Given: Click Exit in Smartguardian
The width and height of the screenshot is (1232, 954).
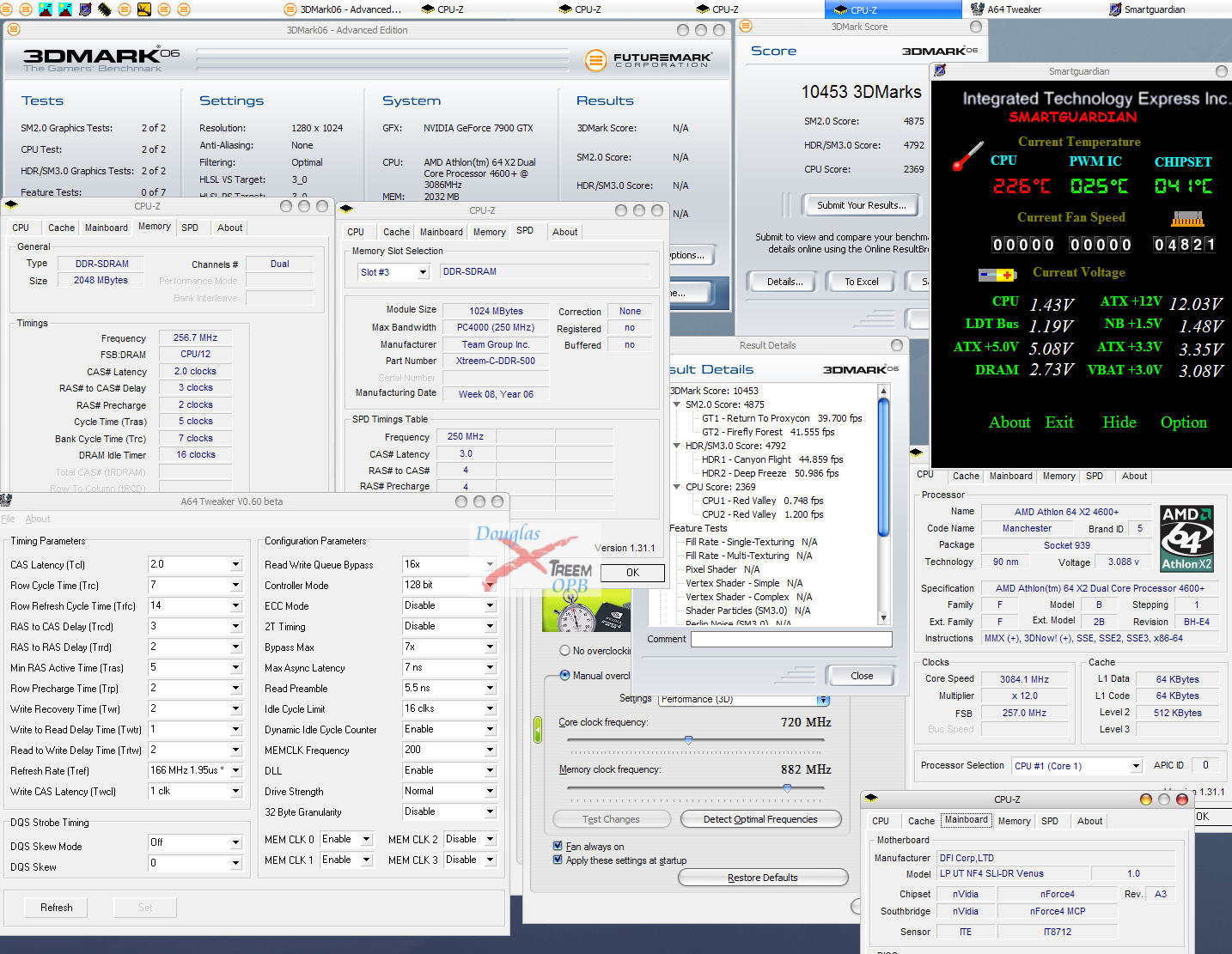Looking at the screenshot, I should click(x=1058, y=422).
